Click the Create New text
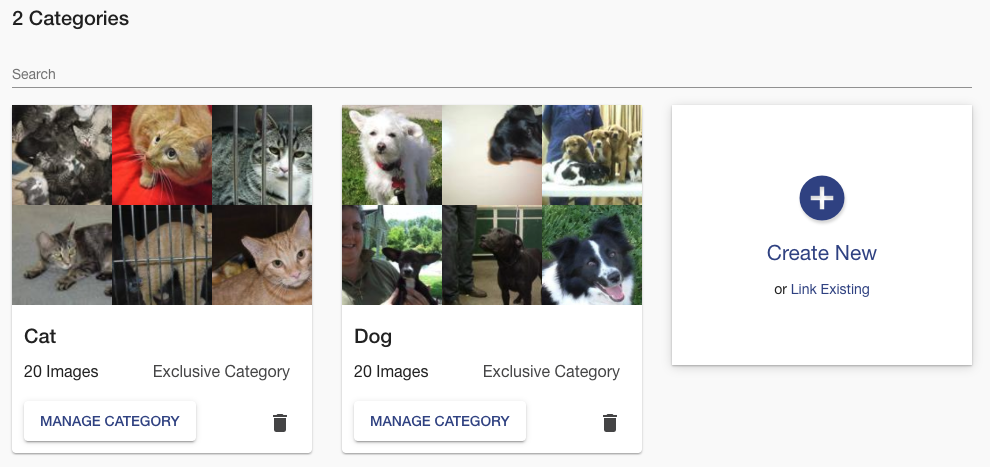The width and height of the screenshot is (990, 467). pos(822,253)
